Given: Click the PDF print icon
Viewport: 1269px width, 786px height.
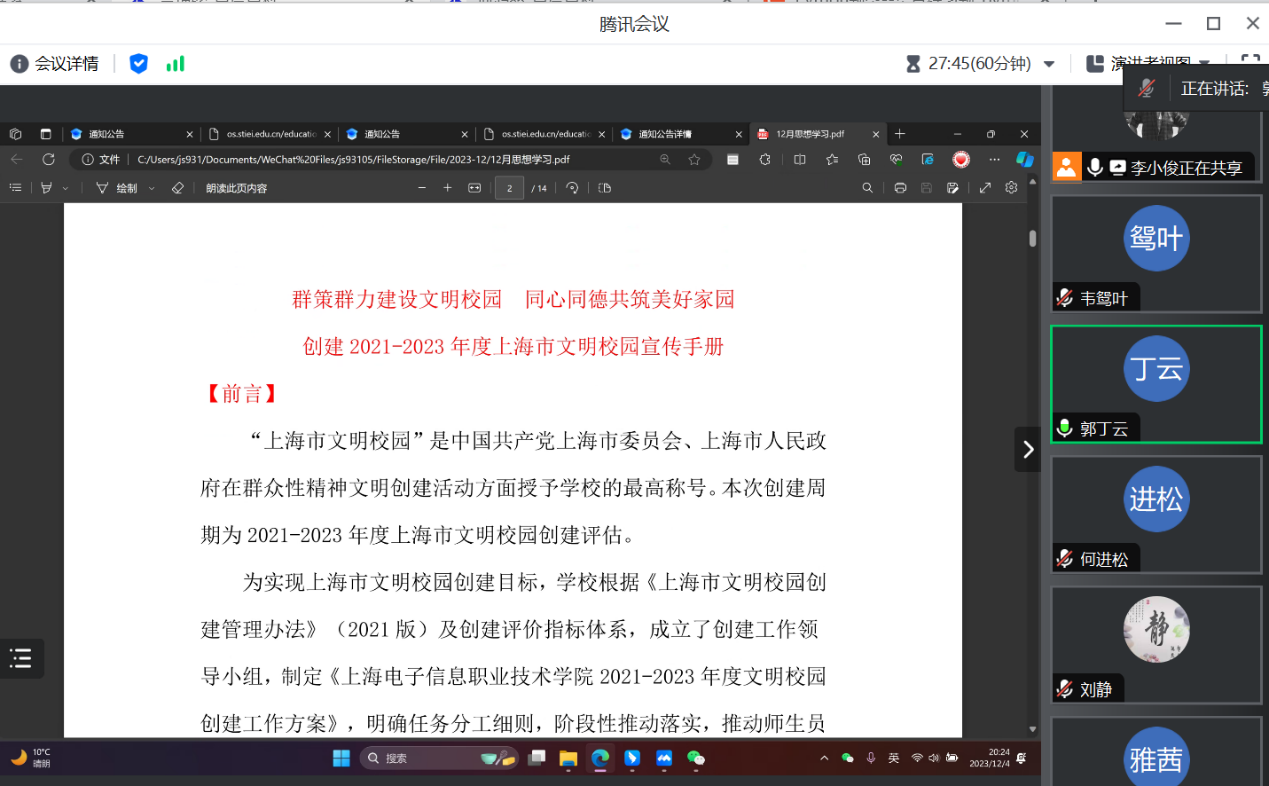Looking at the screenshot, I should tap(900, 188).
